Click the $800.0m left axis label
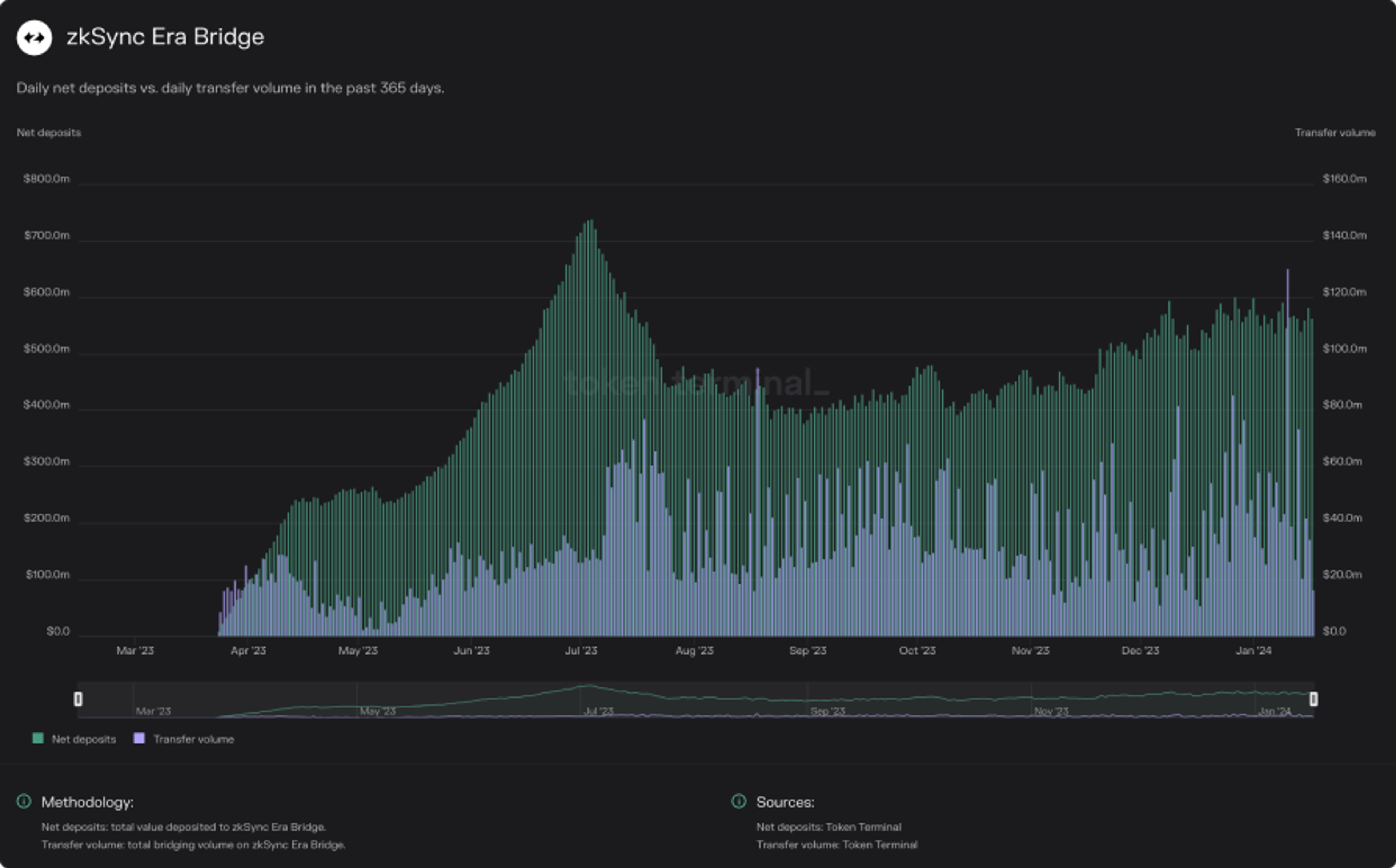This screenshot has height=868, width=1396. pyautogui.click(x=47, y=178)
